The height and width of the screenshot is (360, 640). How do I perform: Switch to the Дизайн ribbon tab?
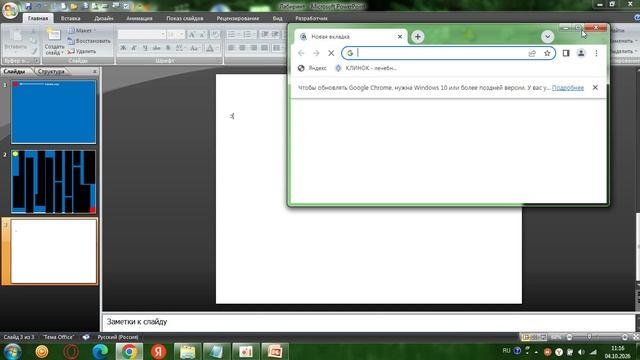[104, 18]
